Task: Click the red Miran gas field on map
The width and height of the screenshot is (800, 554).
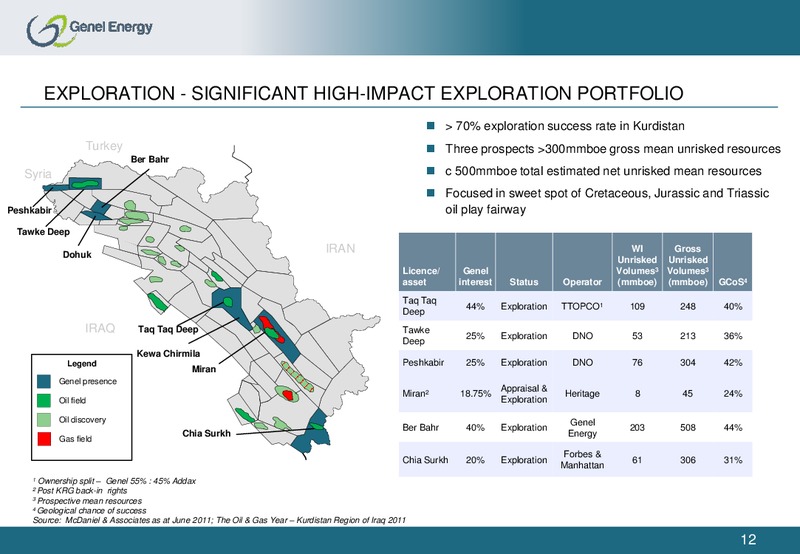Action: click(266, 322)
